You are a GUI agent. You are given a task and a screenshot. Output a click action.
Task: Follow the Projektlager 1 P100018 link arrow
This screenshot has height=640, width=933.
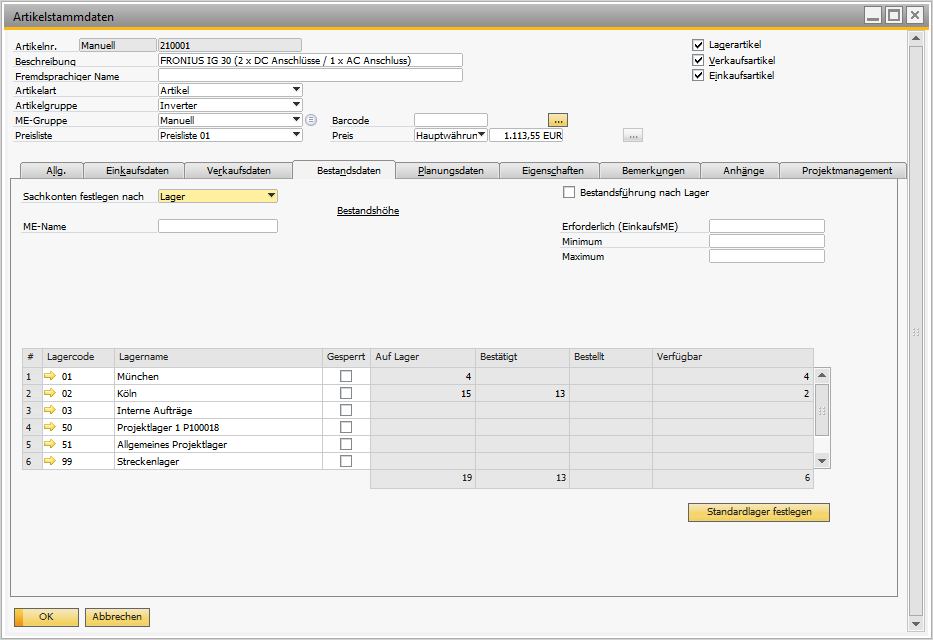click(51, 428)
